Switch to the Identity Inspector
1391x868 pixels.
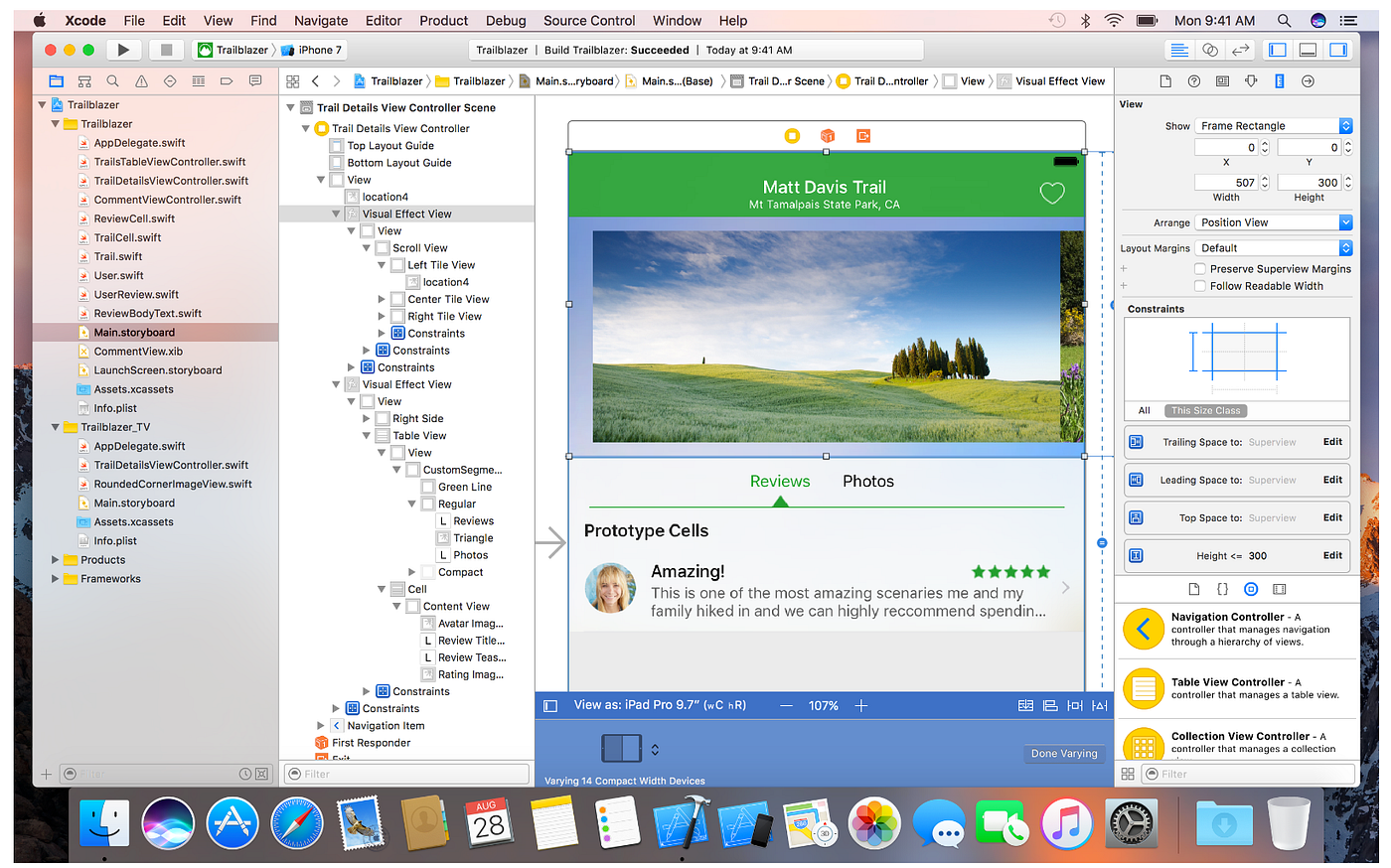coord(1222,80)
